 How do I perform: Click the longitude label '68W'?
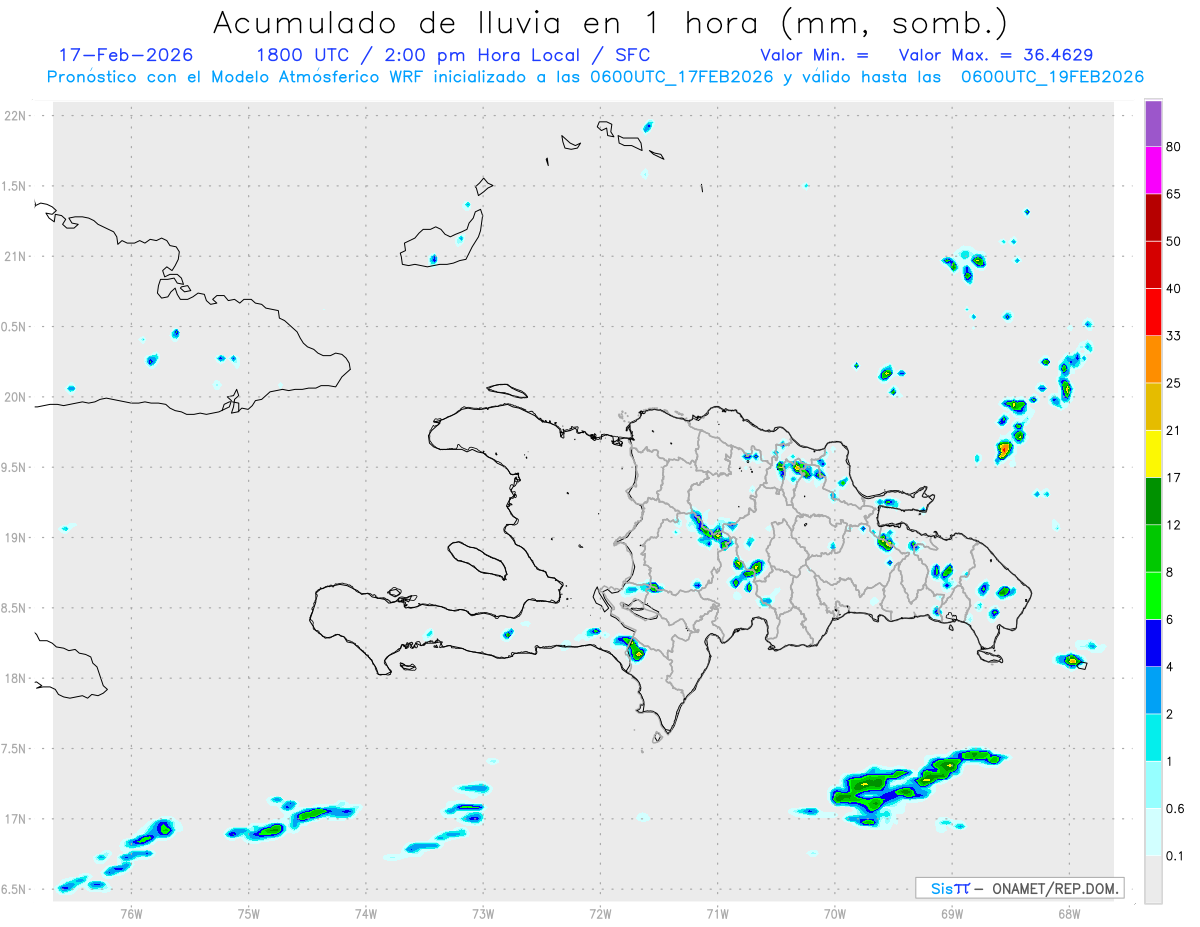(x=1069, y=912)
